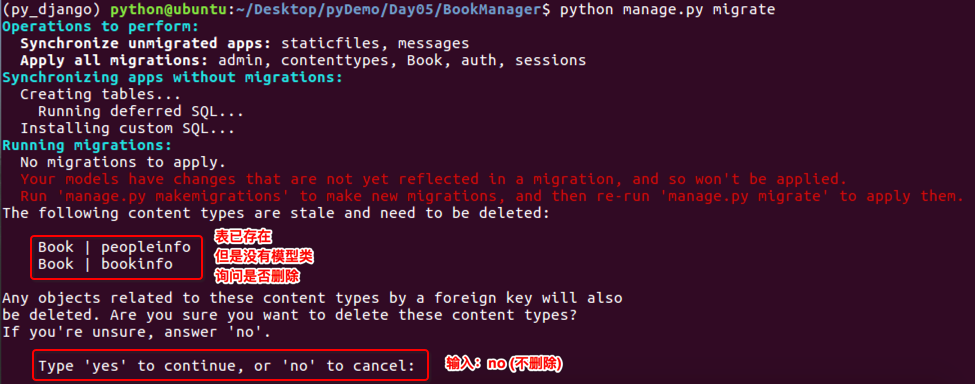
Task: Click red warning about models having changes
Action: click(x=433, y=180)
